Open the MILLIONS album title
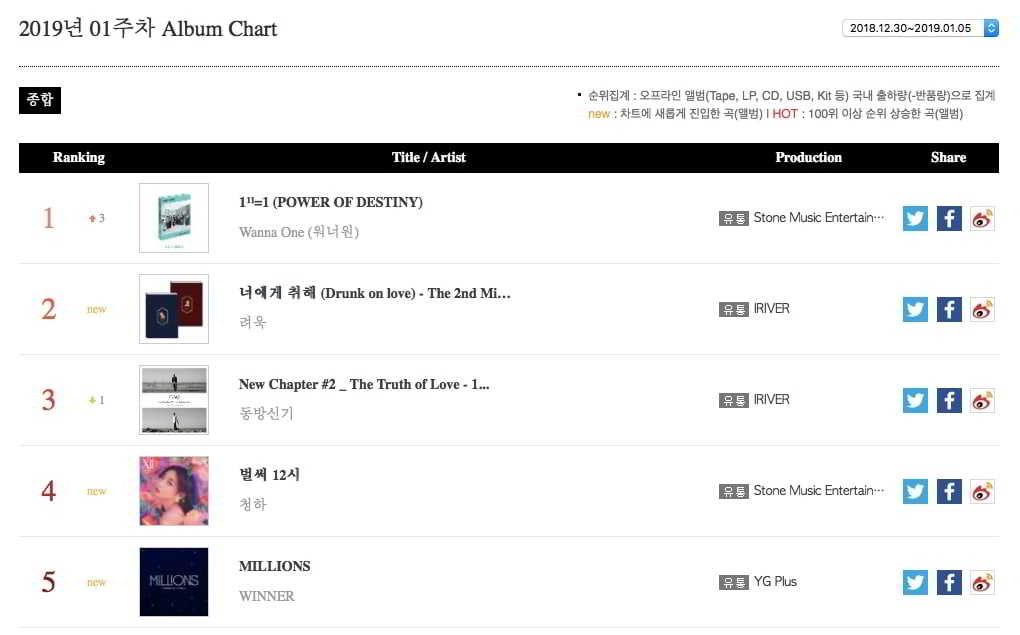The width and height of the screenshot is (1020, 635). point(275,566)
